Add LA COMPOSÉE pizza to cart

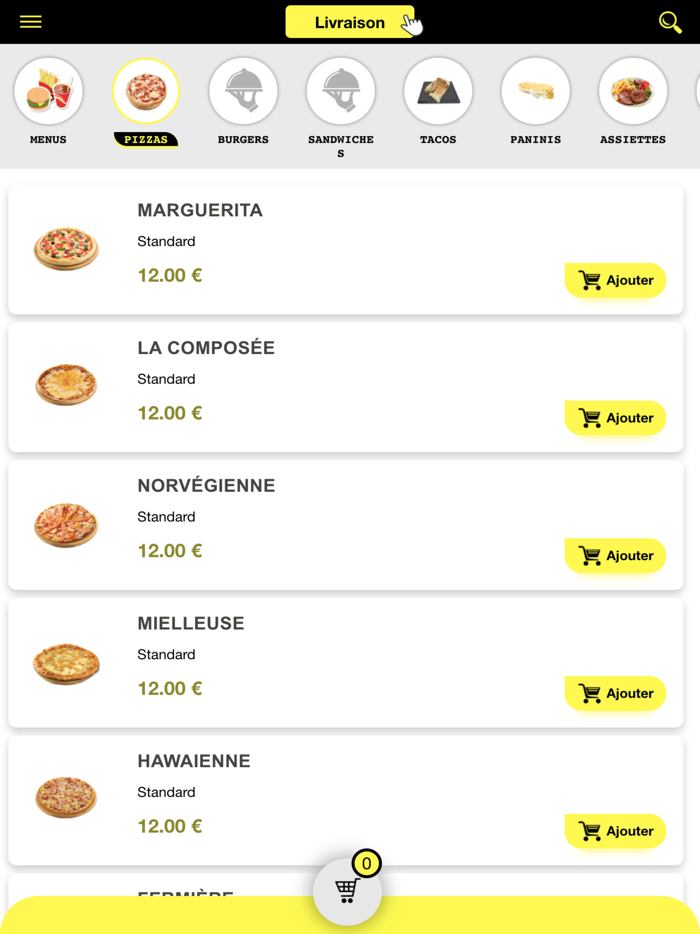615,418
